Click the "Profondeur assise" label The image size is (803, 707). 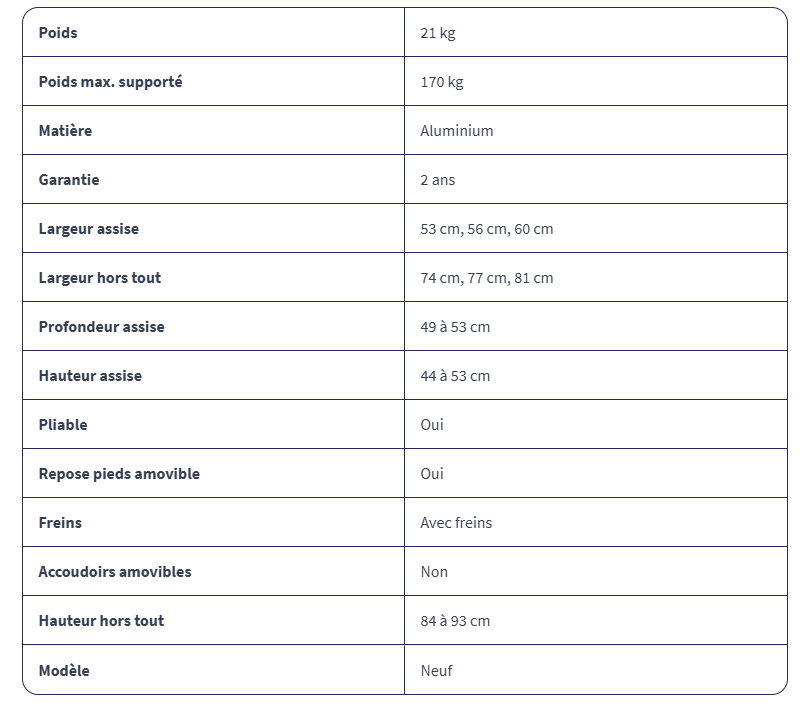click(102, 327)
